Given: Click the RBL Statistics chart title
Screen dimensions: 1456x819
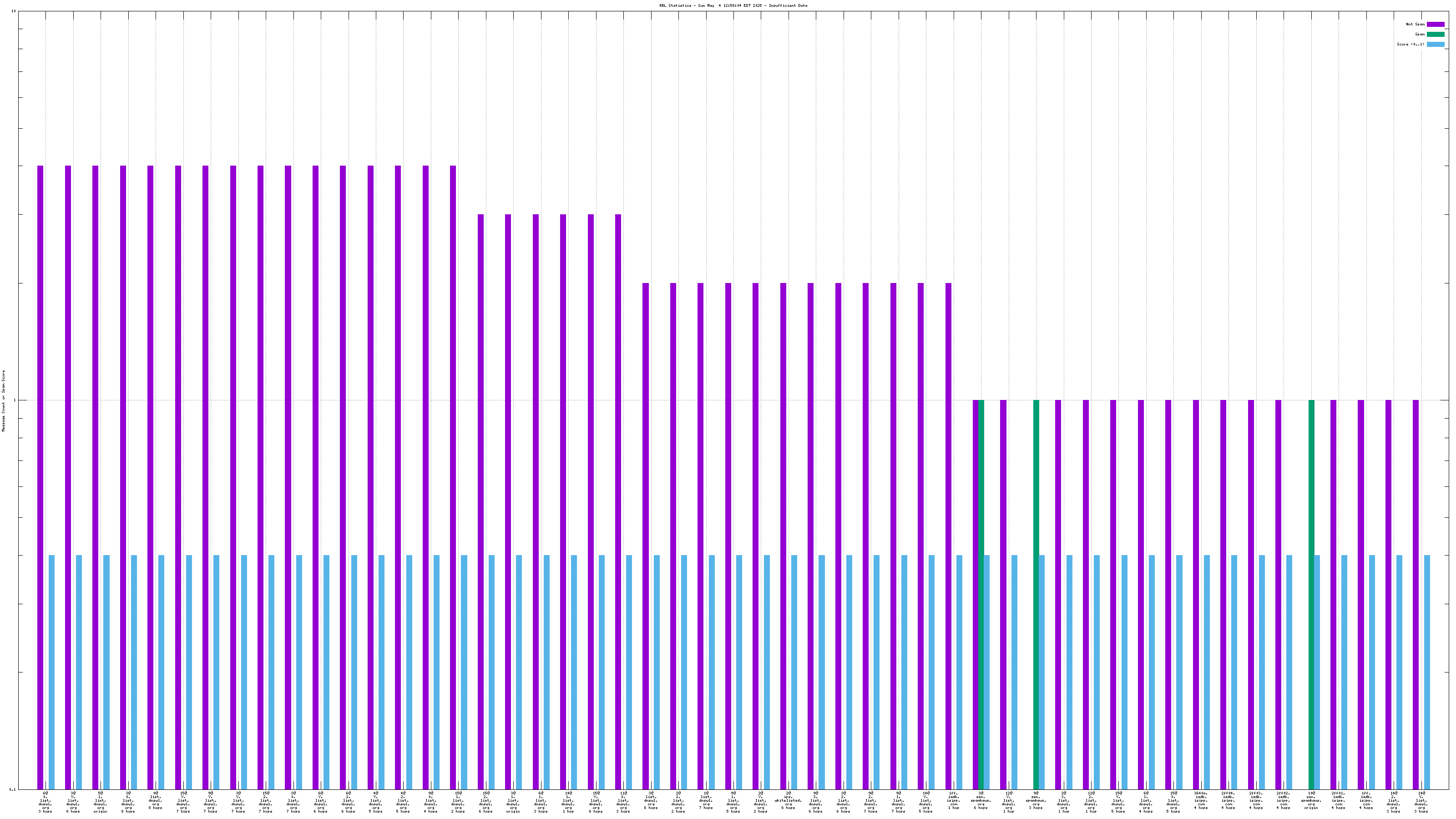Looking at the screenshot, I should pyautogui.click(x=733, y=5).
